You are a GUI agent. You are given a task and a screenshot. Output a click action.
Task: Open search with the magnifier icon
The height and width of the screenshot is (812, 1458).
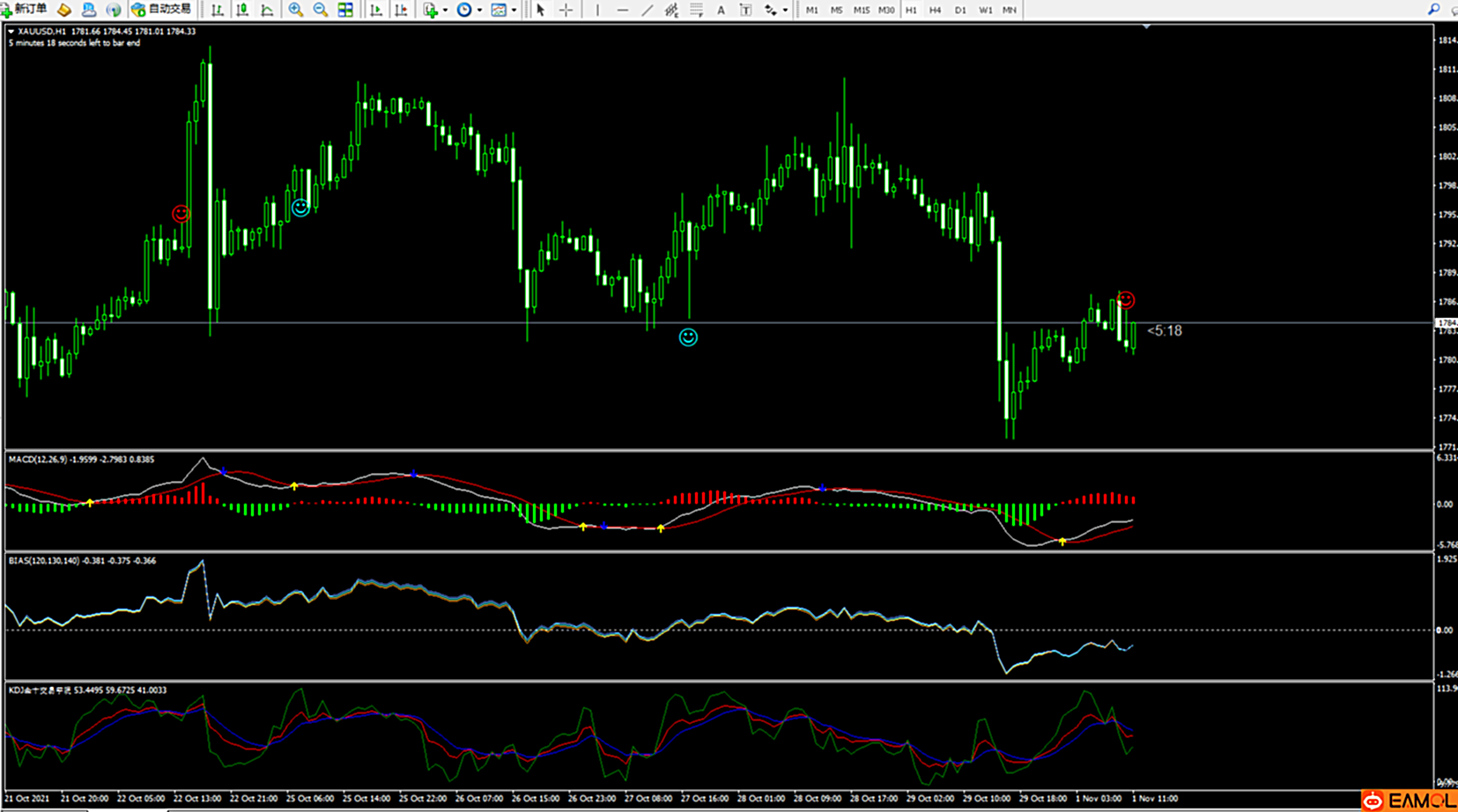pos(1433,10)
